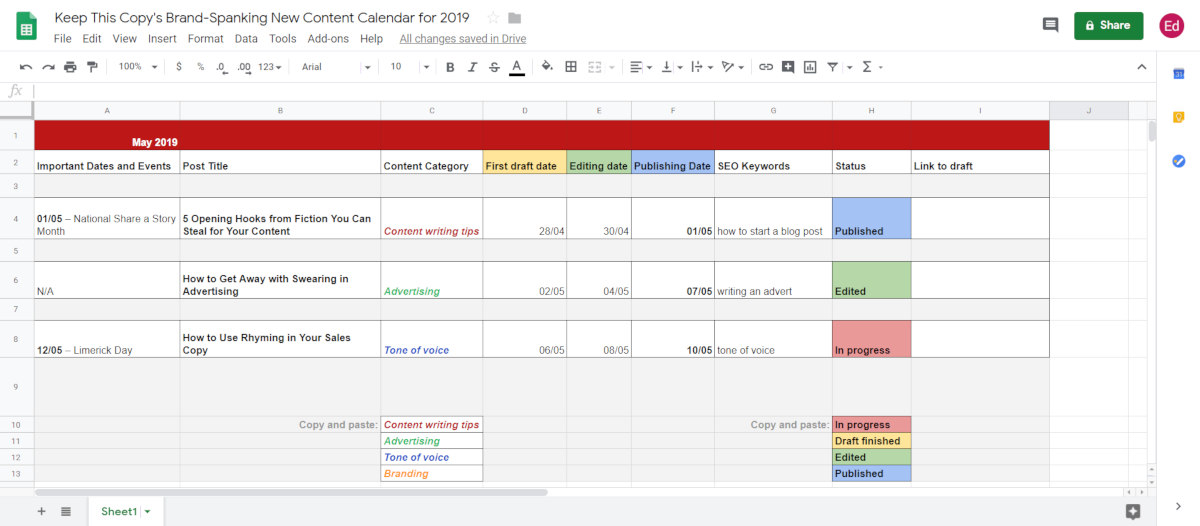Star this document
The height and width of the screenshot is (526, 1200).
pos(493,18)
